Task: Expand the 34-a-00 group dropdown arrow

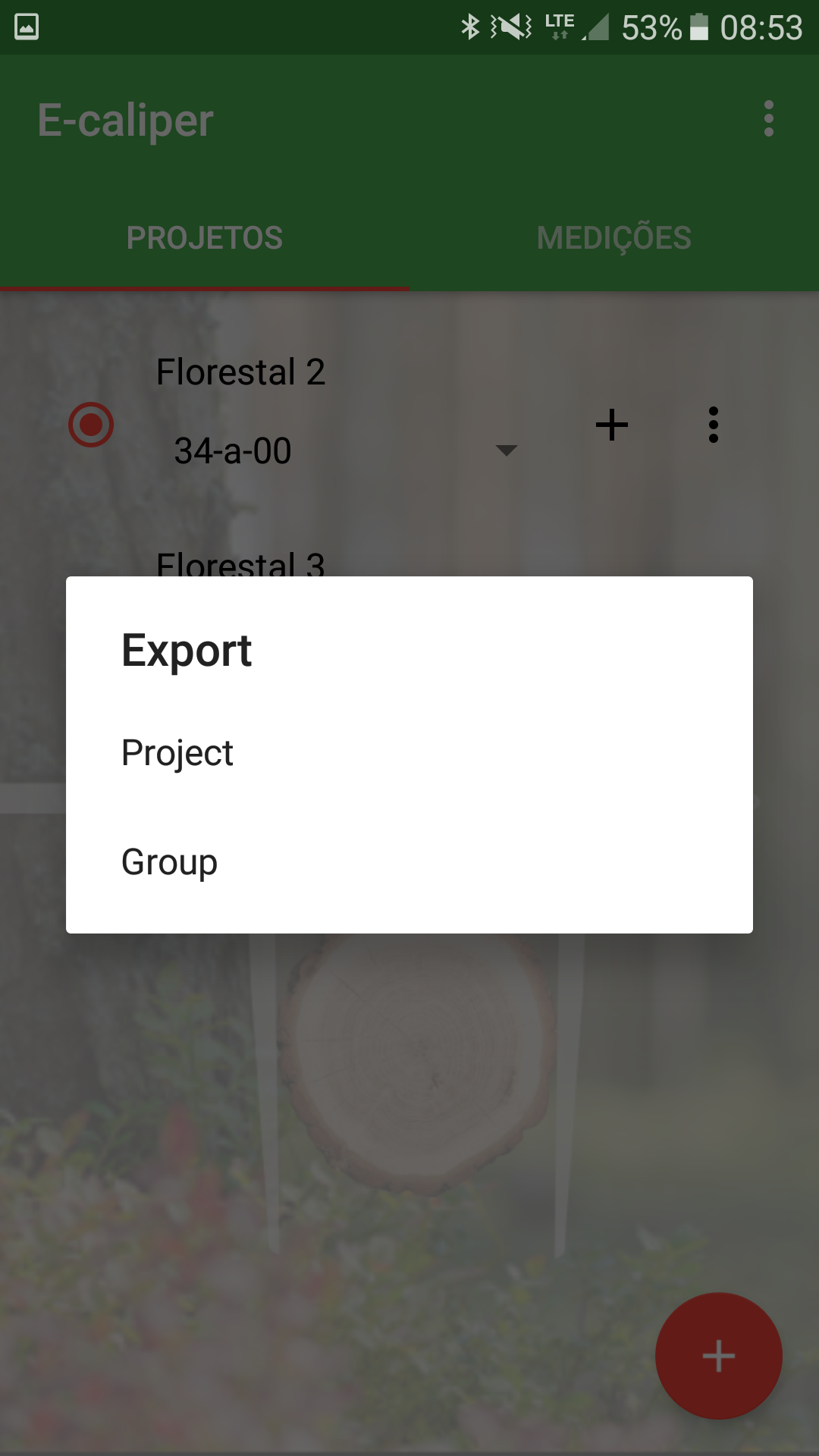Action: point(506,450)
